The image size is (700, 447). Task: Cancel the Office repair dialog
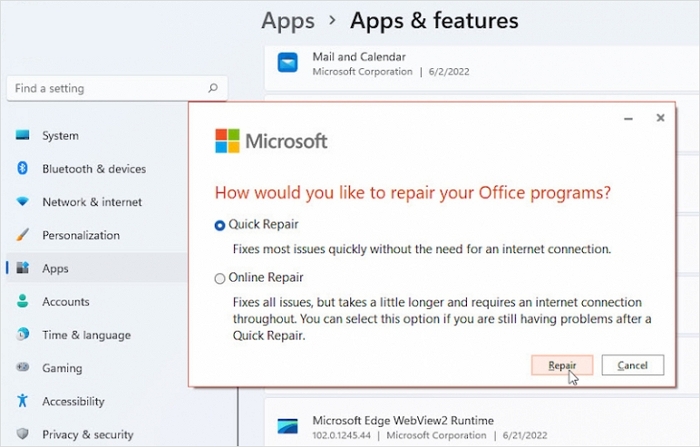coord(632,365)
